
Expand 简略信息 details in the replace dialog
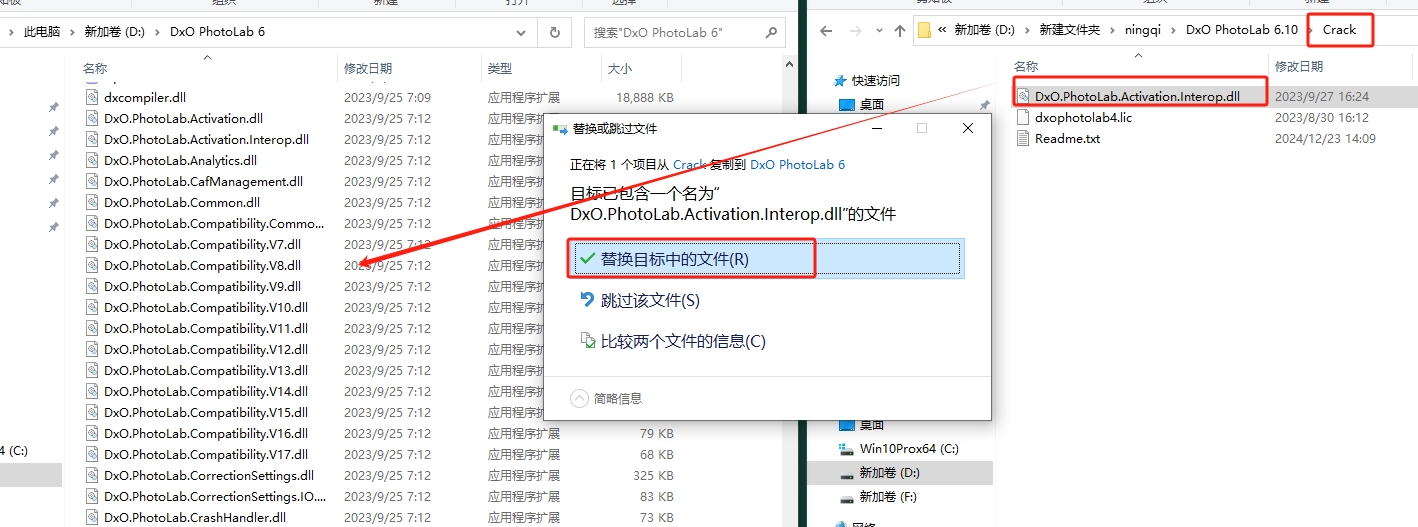pos(580,398)
